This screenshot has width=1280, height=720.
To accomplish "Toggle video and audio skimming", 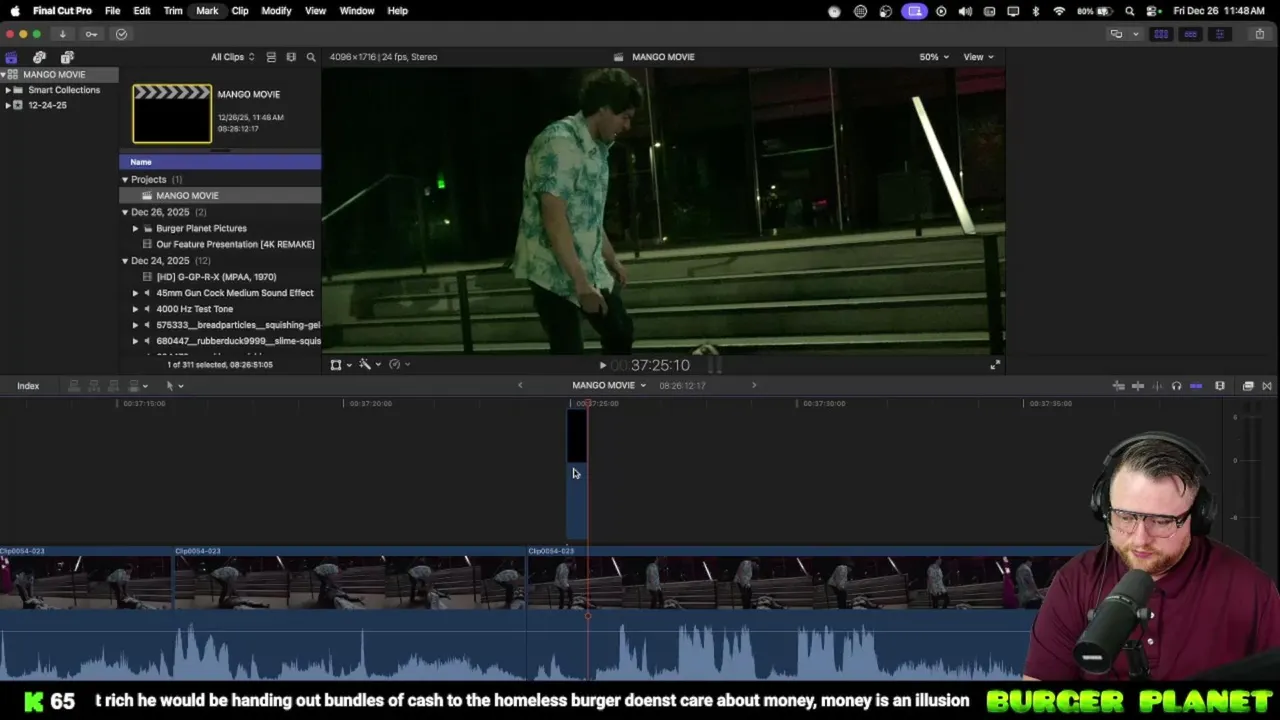I will tap(1138, 386).
